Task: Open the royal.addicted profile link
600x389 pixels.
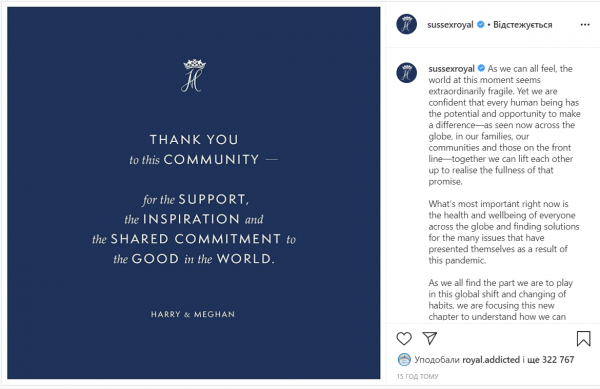Action: (491, 360)
